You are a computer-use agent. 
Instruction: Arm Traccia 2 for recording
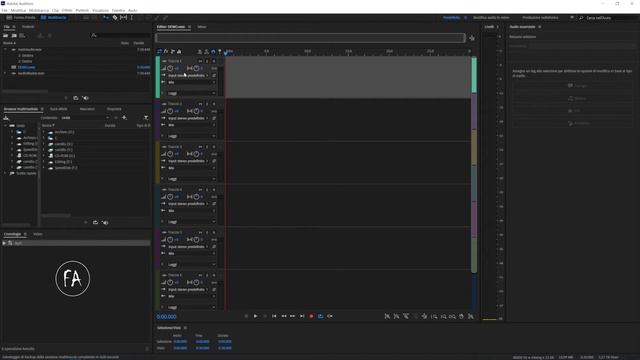click(213, 104)
